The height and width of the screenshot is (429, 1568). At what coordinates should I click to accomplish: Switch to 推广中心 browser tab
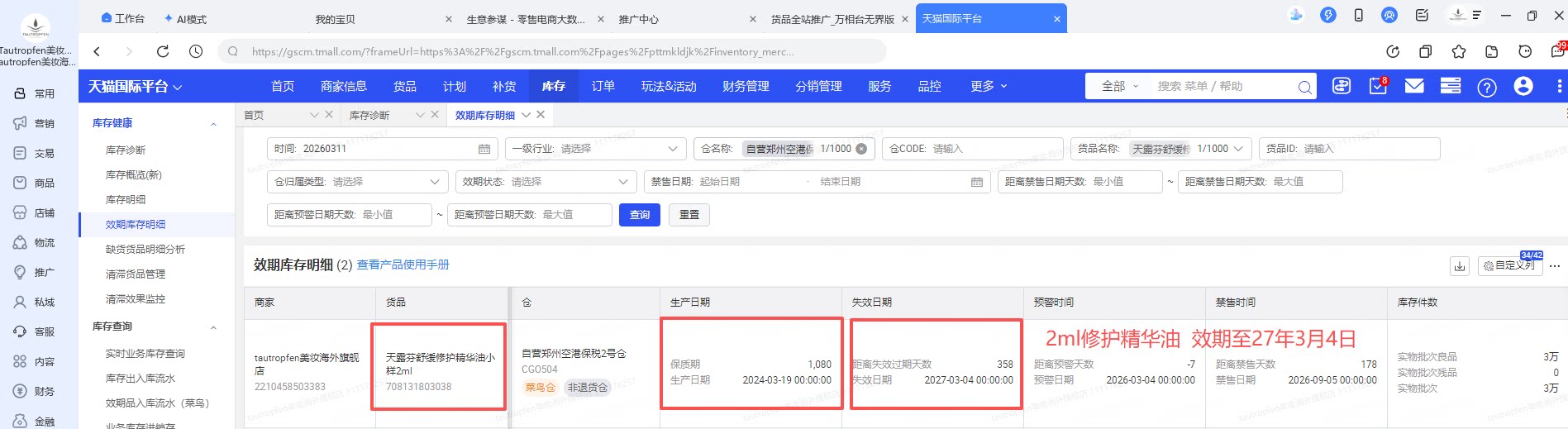(x=639, y=19)
